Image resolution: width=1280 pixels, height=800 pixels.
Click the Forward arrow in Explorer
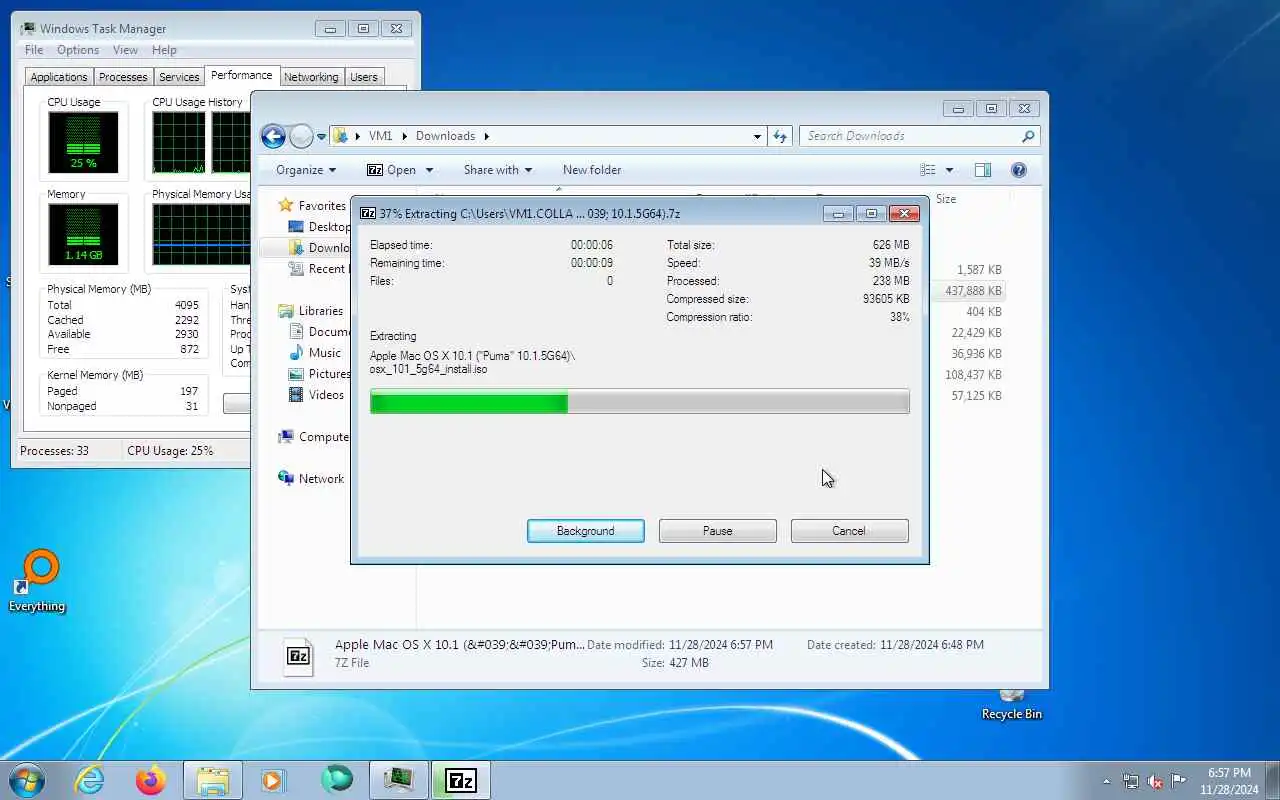301,136
